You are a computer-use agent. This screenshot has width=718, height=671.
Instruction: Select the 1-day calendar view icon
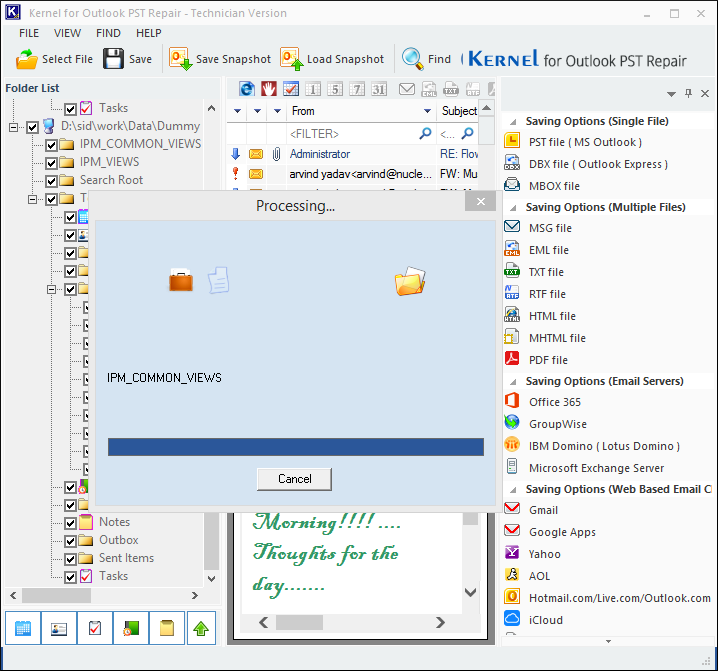click(x=313, y=89)
